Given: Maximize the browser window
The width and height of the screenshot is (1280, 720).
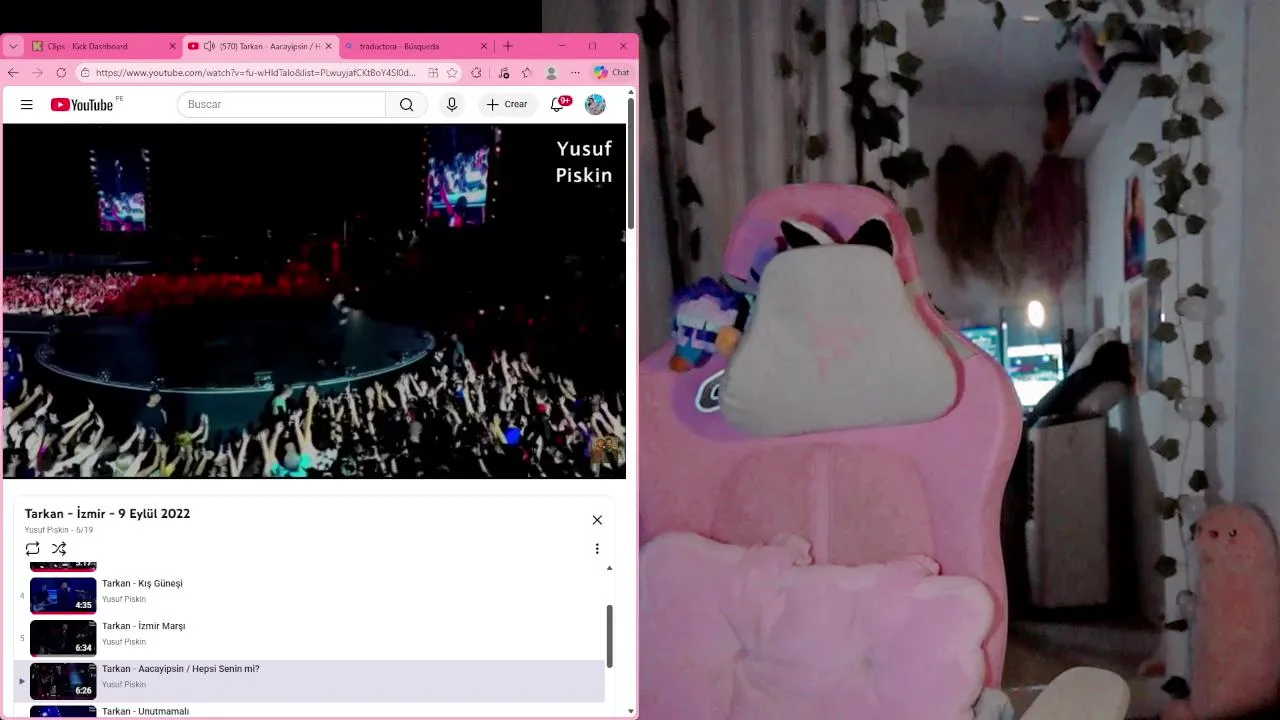Looking at the screenshot, I should tap(592, 46).
